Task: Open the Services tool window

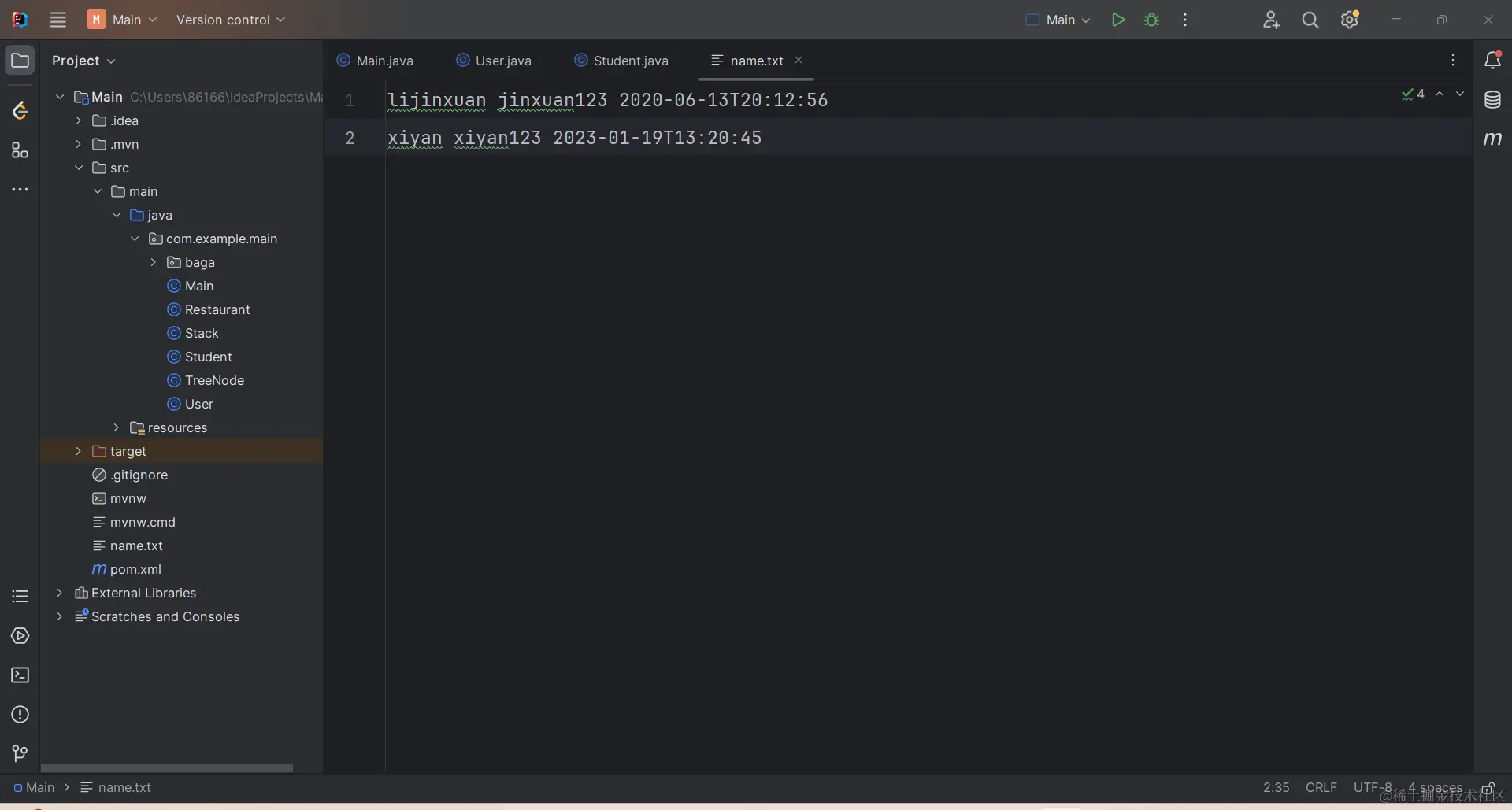Action: [x=20, y=636]
